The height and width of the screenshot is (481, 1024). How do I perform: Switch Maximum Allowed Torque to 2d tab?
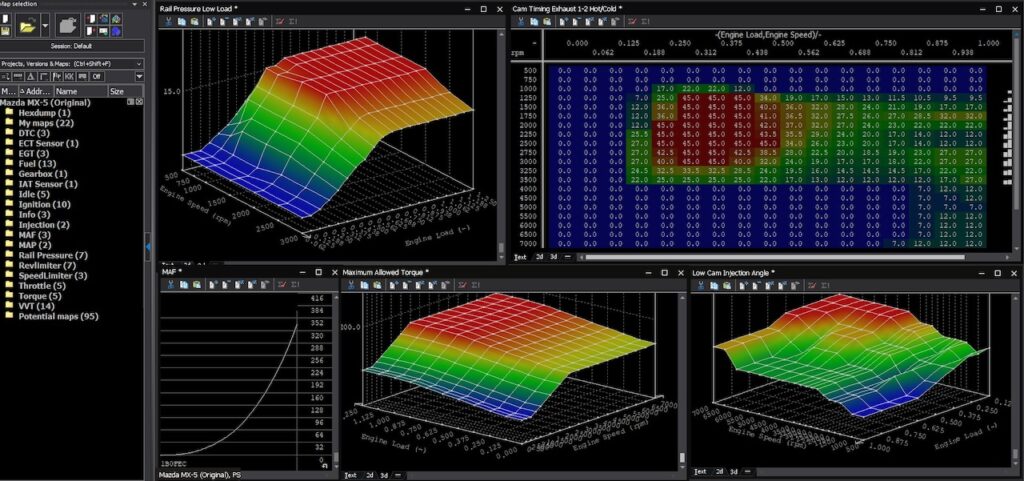(x=370, y=475)
